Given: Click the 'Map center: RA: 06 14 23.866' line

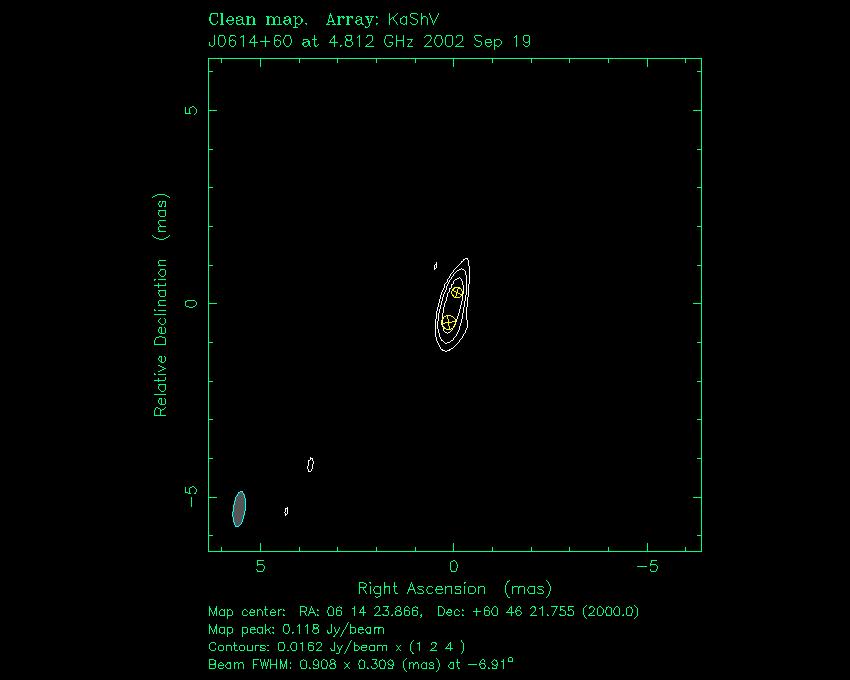Looking at the screenshot, I should (x=423, y=612).
